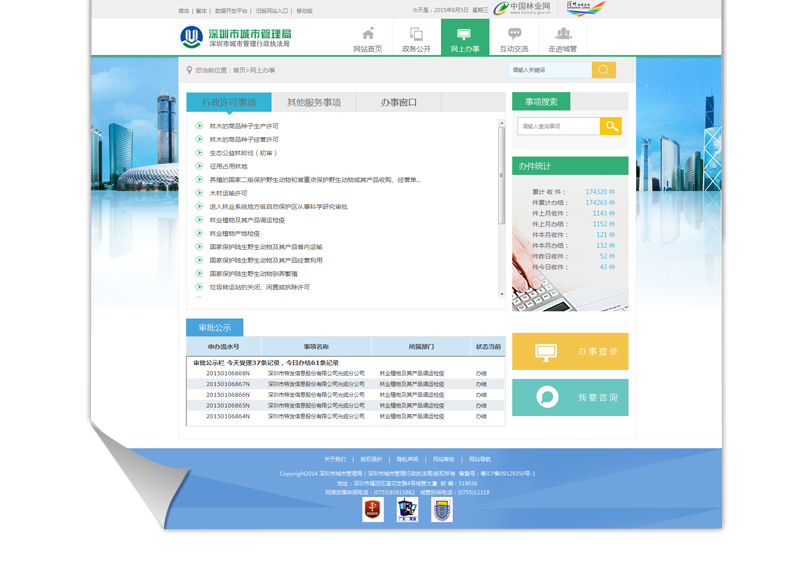809x564 pixels.
Task: Click the red shield badge in footer
Action: pyautogui.click(x=373, y=509)
